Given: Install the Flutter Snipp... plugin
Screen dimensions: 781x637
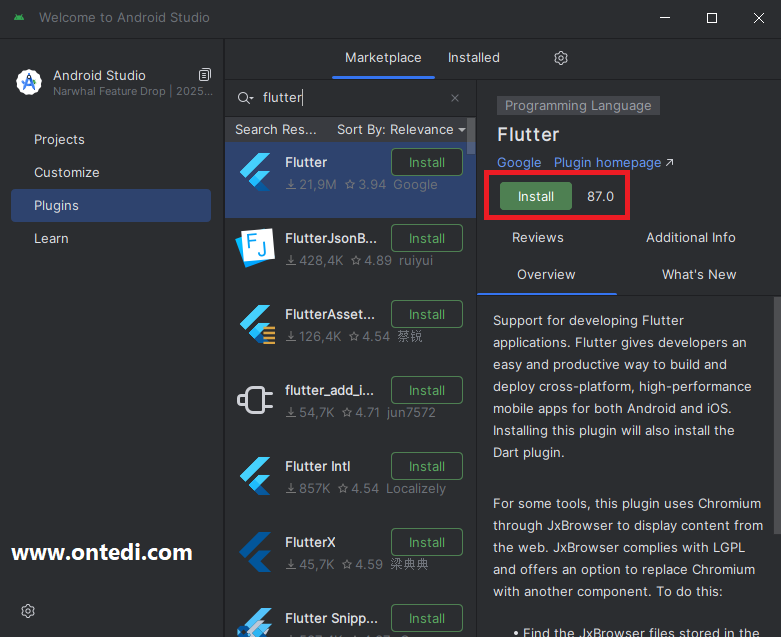Looking at the screenshot, I should (427, 618).
